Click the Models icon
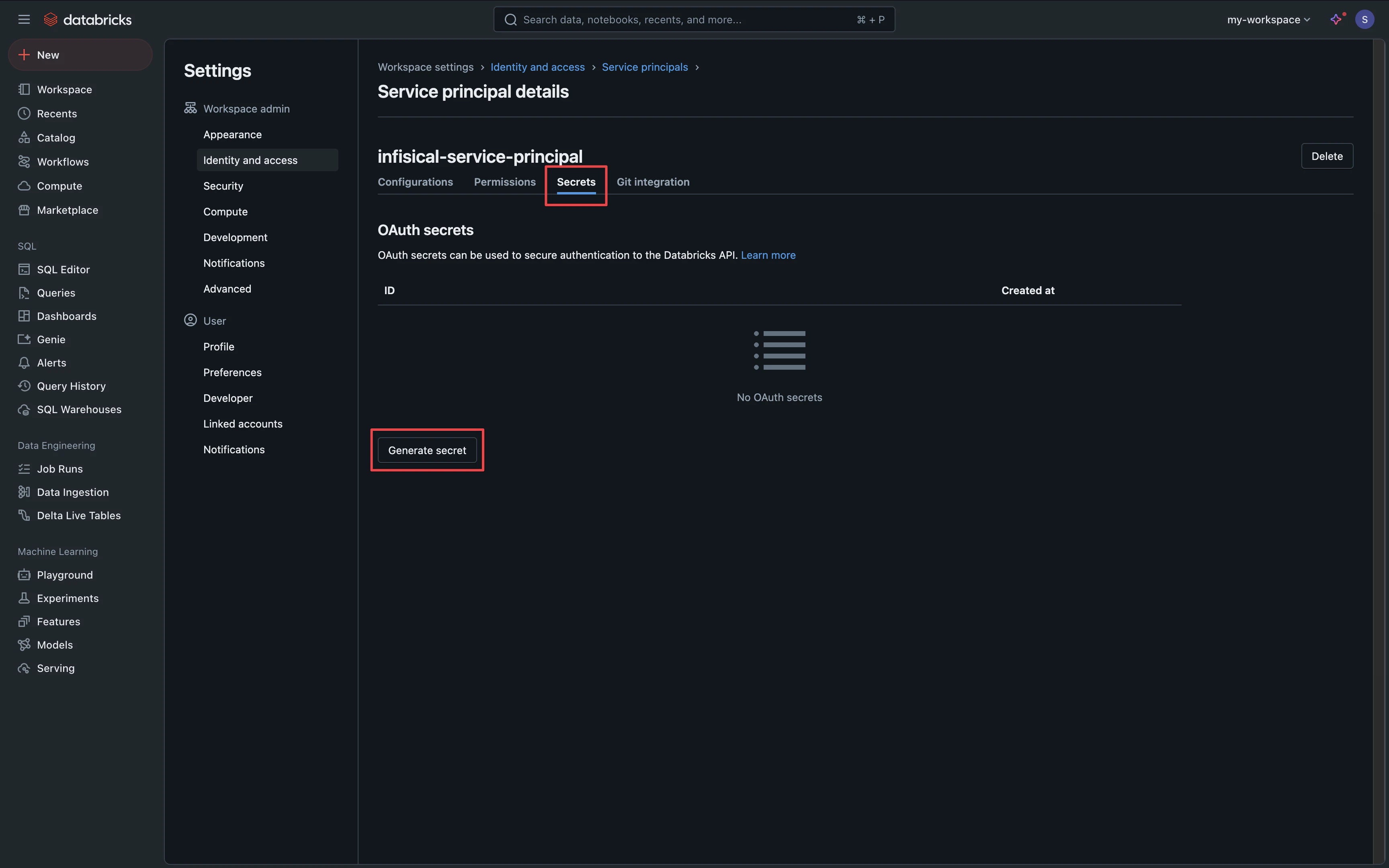This screenshot has height=868, width=1389. tap(24, 645)
